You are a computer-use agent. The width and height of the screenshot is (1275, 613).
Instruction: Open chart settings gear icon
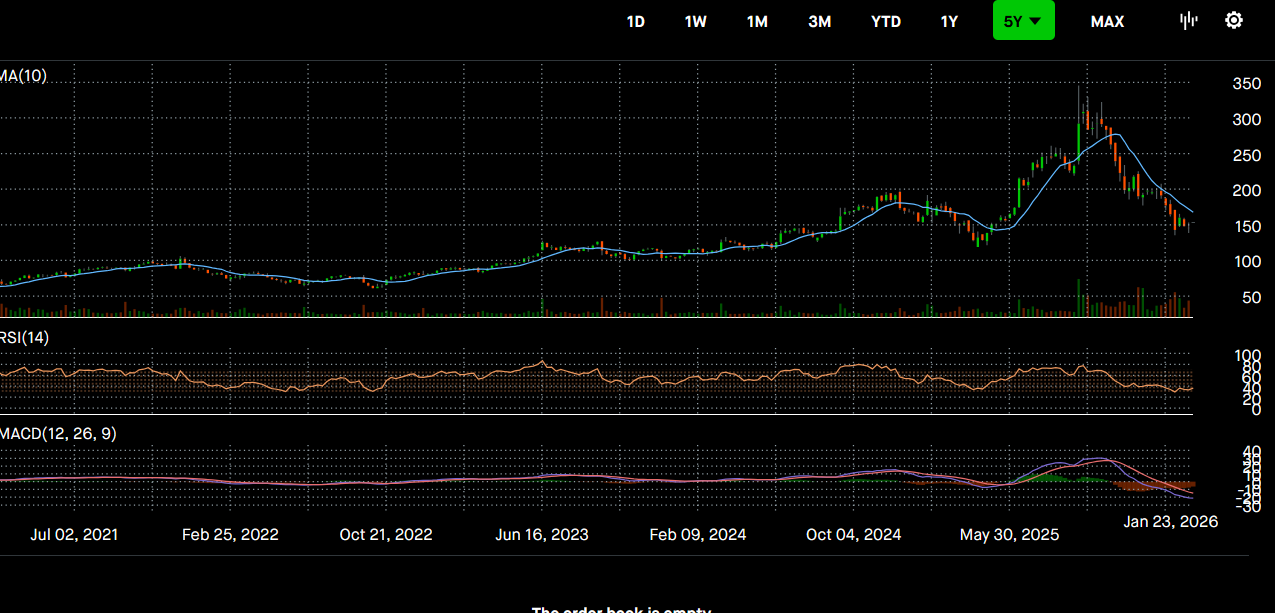point(1234,20)
